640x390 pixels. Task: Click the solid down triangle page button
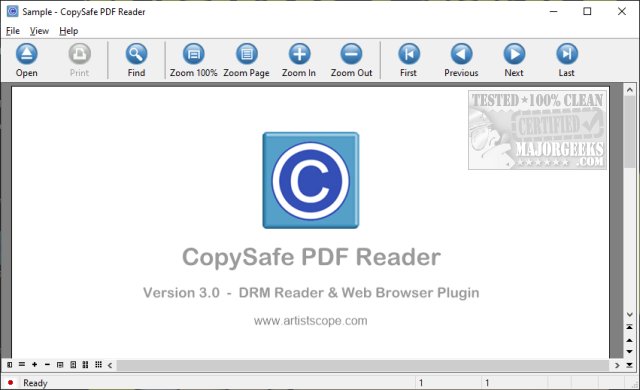pos(629,352)
